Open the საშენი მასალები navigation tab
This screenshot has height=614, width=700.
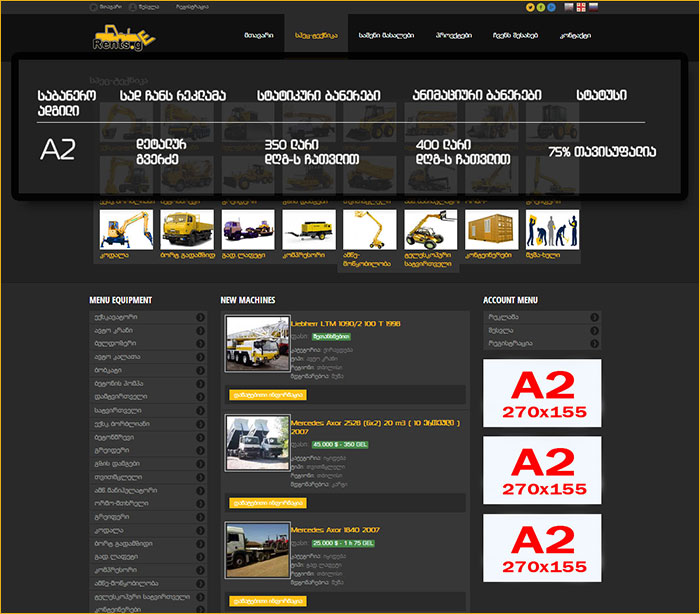click(x=386, y=35)
